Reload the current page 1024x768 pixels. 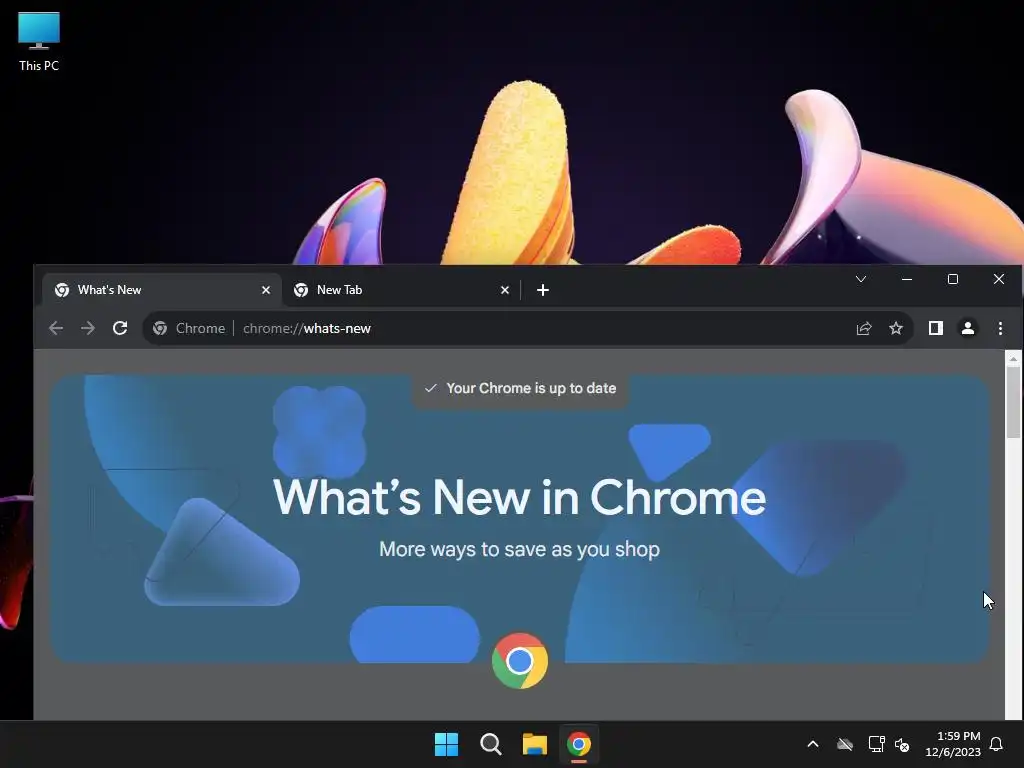pyautogui.click(x=120, y=328)
